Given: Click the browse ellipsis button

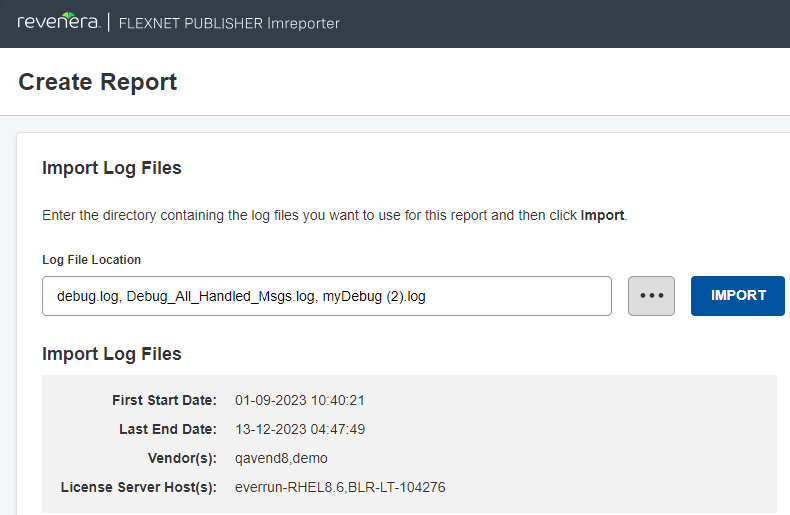Looking at the screenshot, I should tap(651, 296).
